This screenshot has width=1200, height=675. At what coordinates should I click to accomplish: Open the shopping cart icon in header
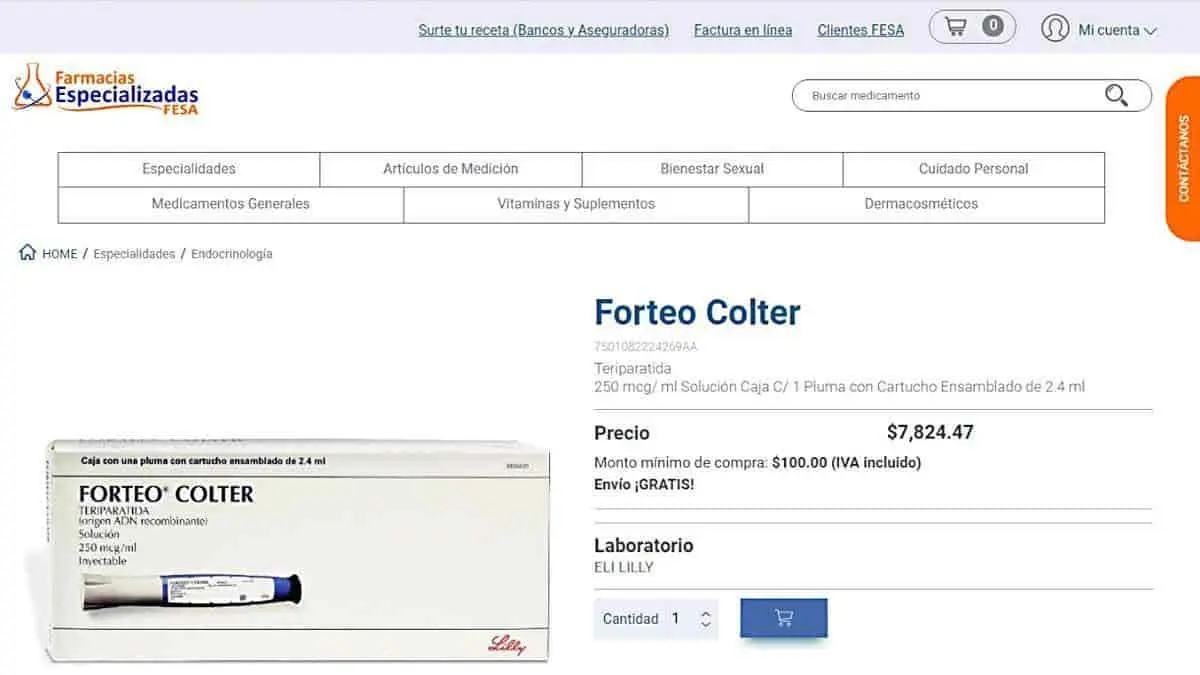coord(956,27)
